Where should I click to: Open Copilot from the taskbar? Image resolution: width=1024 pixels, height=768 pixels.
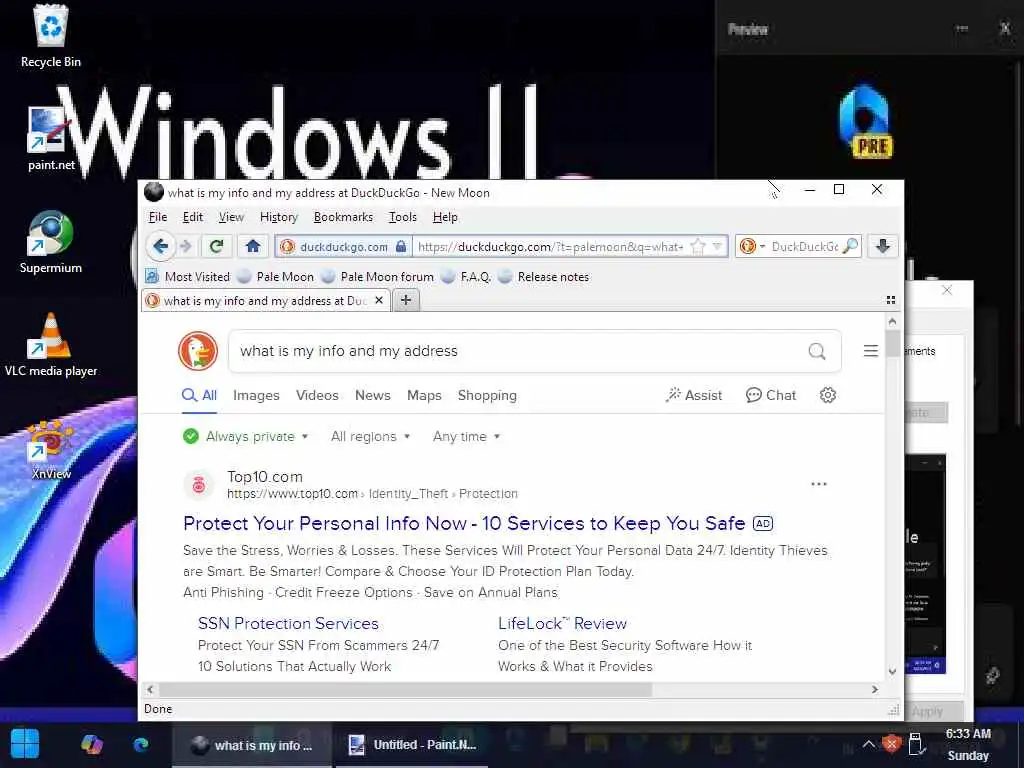[x=92, y=744]
